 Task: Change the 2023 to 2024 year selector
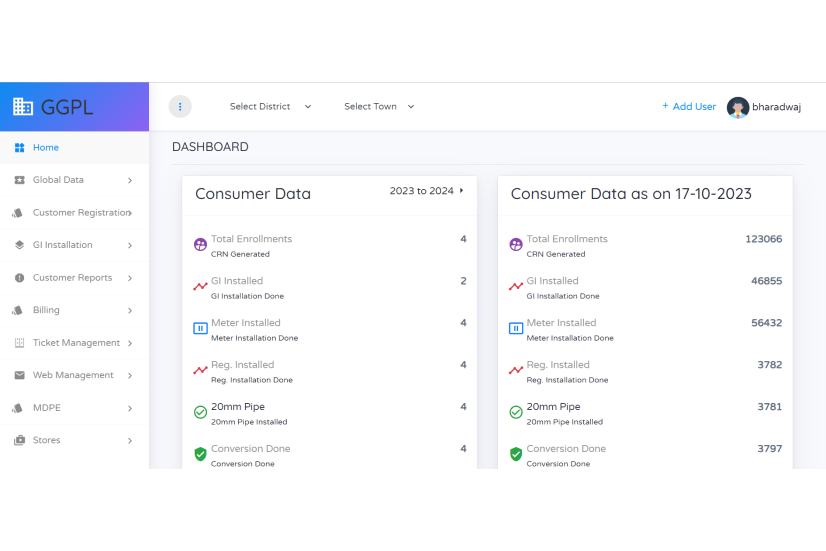[427, 191]
